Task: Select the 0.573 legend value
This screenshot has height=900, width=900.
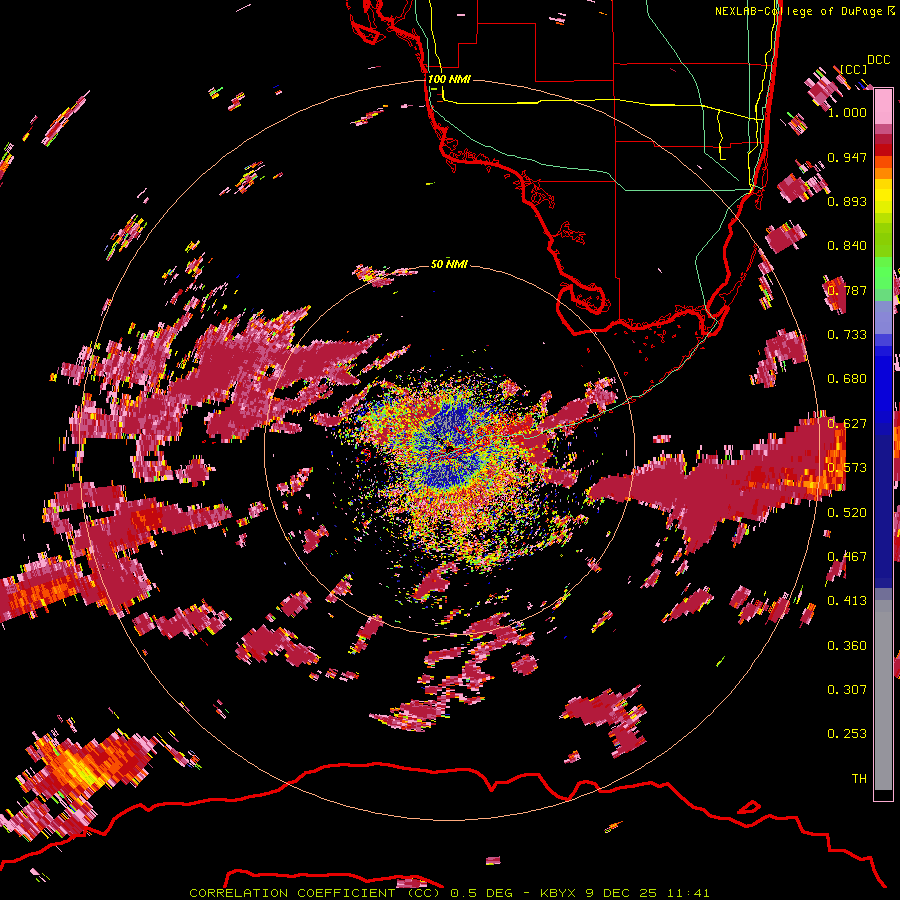Action: coord(847,468)
